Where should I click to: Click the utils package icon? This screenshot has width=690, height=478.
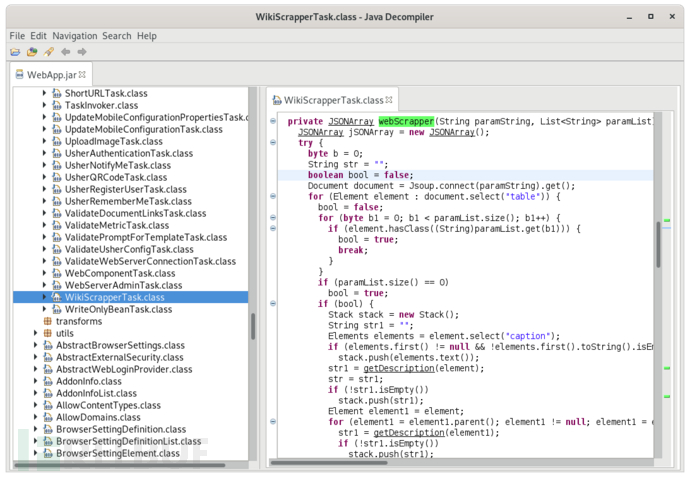[x=48, y=333]
